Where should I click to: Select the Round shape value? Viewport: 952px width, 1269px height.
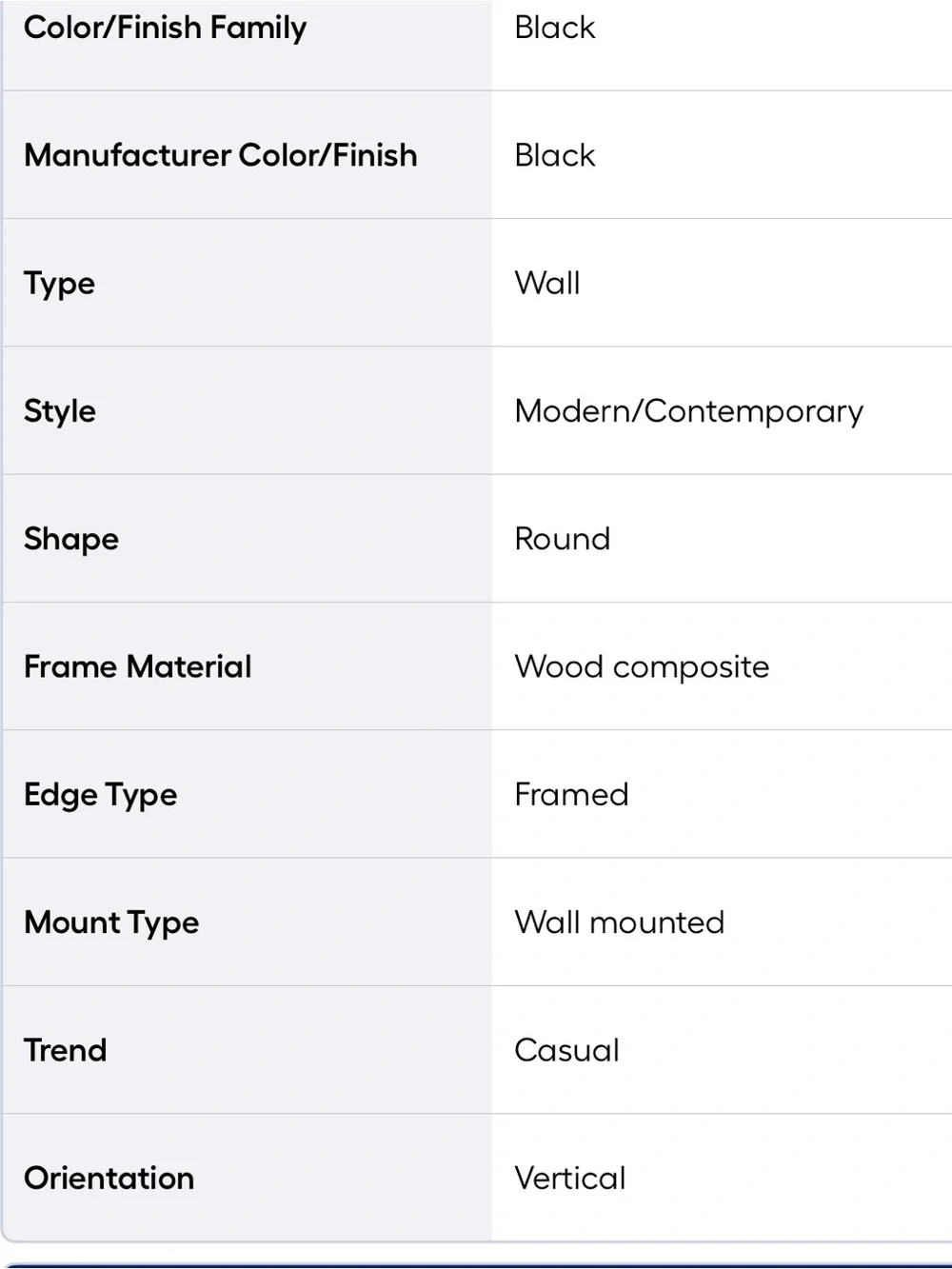[562, 539]
